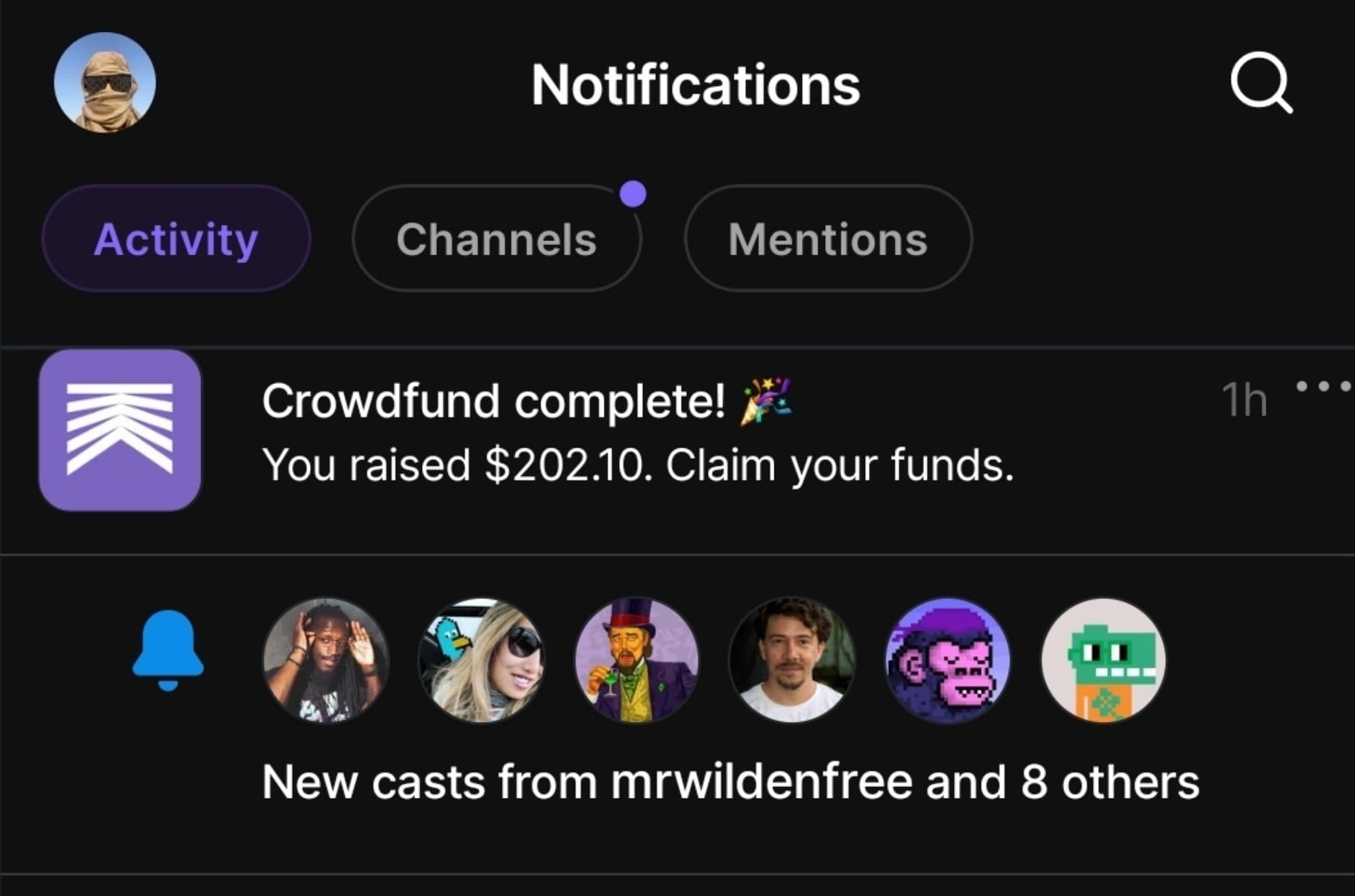
Task: Tap the party popper emoji
Action: pyautogui.click(x=766, y=401)
